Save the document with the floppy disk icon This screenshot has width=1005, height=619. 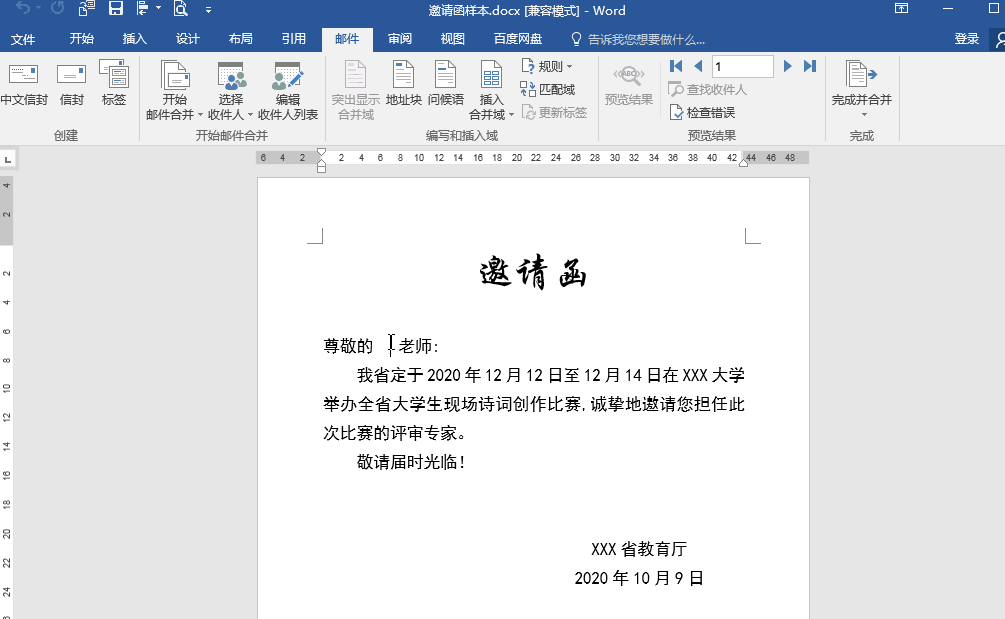pos(115,8)
